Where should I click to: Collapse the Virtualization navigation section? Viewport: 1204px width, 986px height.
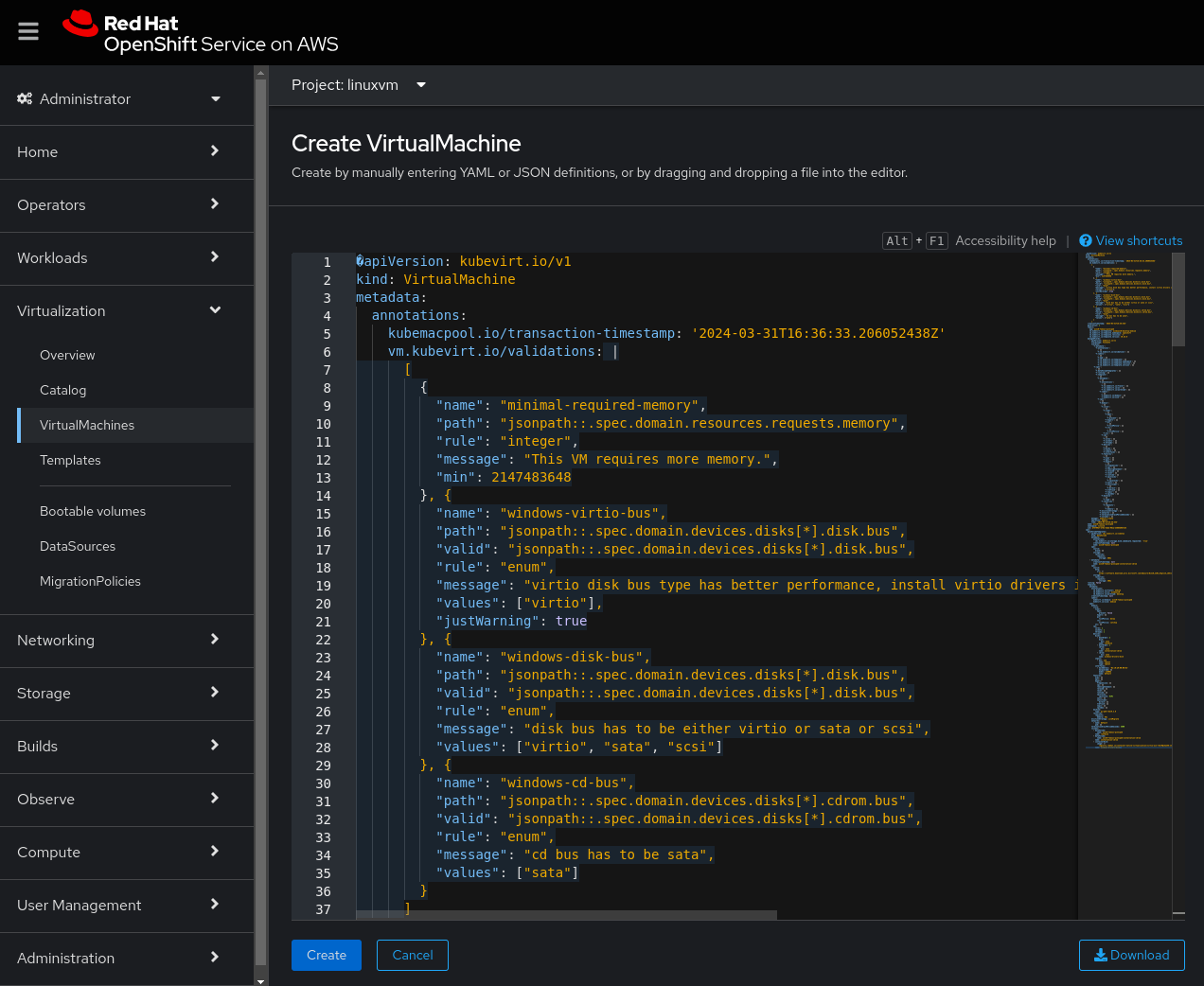pos(127,311)
